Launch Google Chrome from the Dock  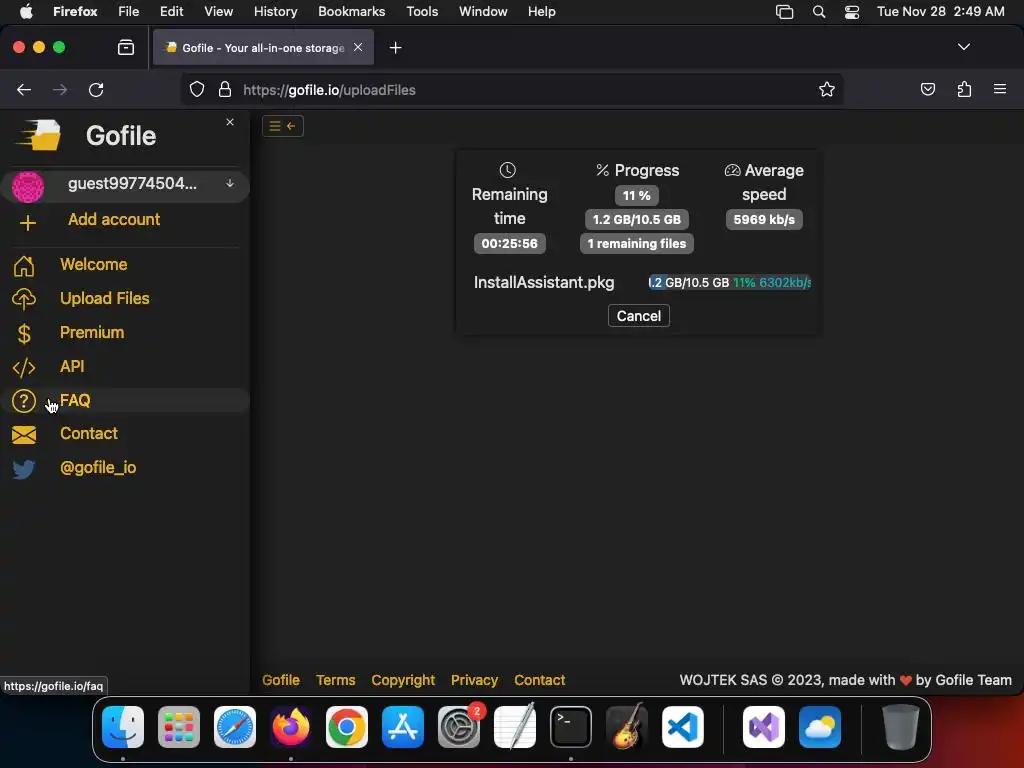tap(347, 727)
